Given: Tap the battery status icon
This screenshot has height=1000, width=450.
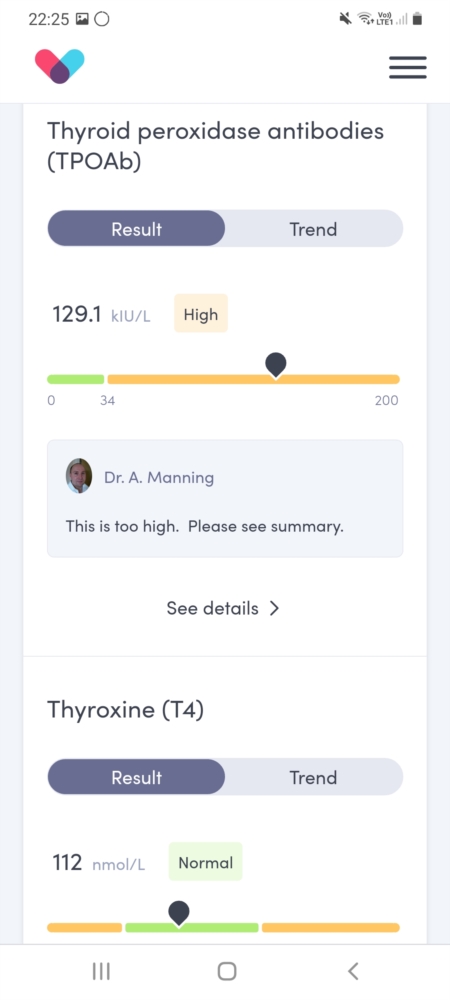Looking at the screenshot, I should [x=417, y=18].
